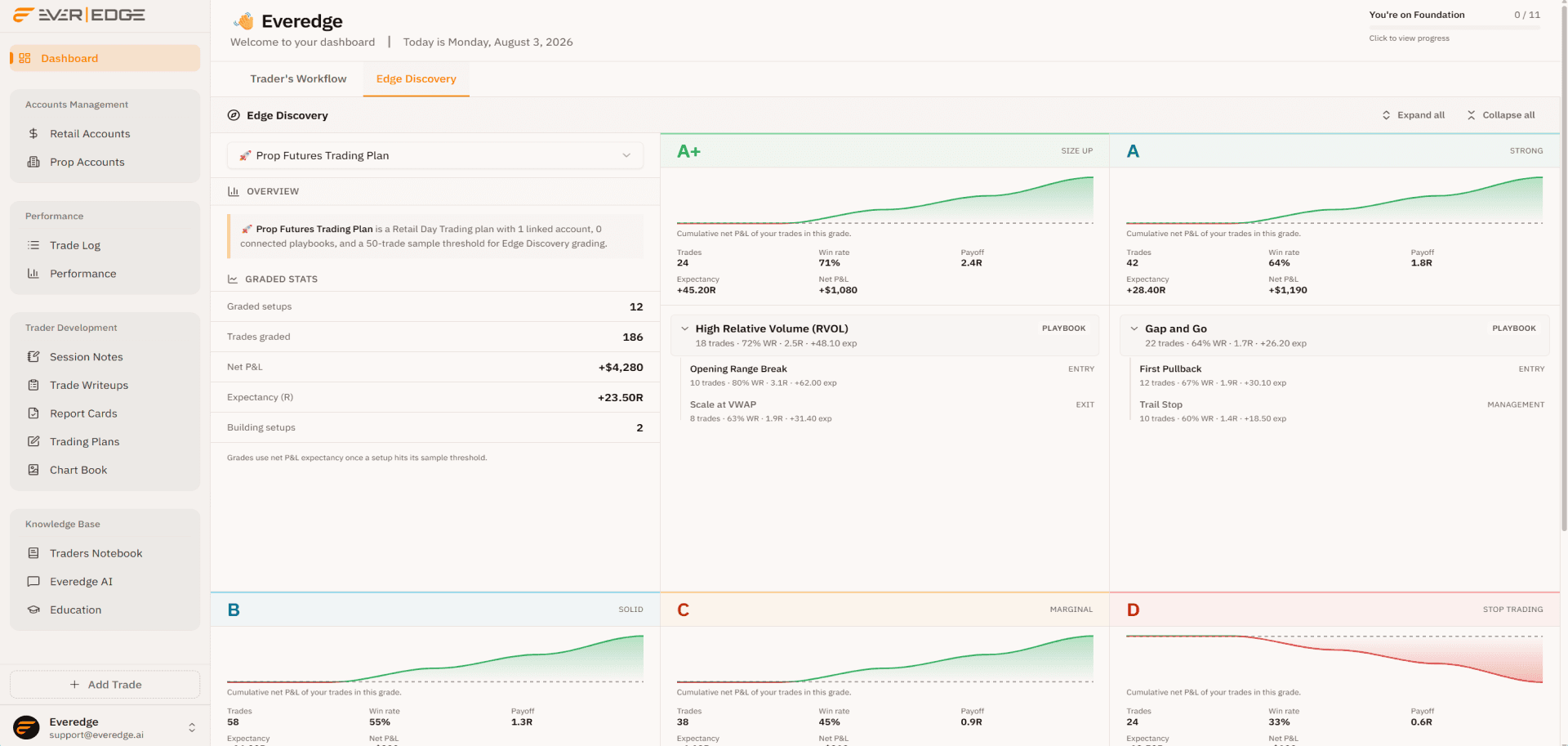1568x746 pixels.
Task: Select the First Pullback entry row
Action: click(x=1342, y=376)
